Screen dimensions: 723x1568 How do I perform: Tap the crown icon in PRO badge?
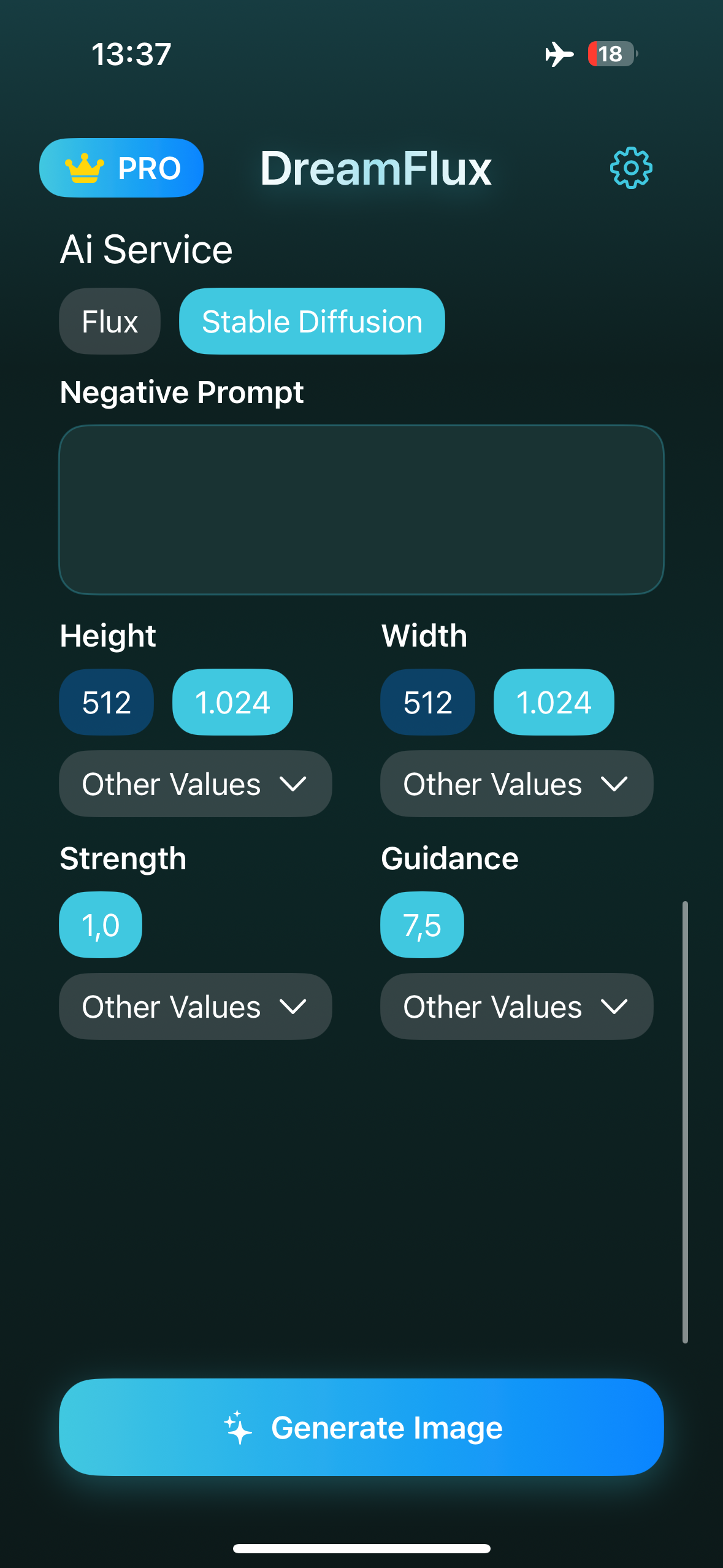tap(85, 167)
